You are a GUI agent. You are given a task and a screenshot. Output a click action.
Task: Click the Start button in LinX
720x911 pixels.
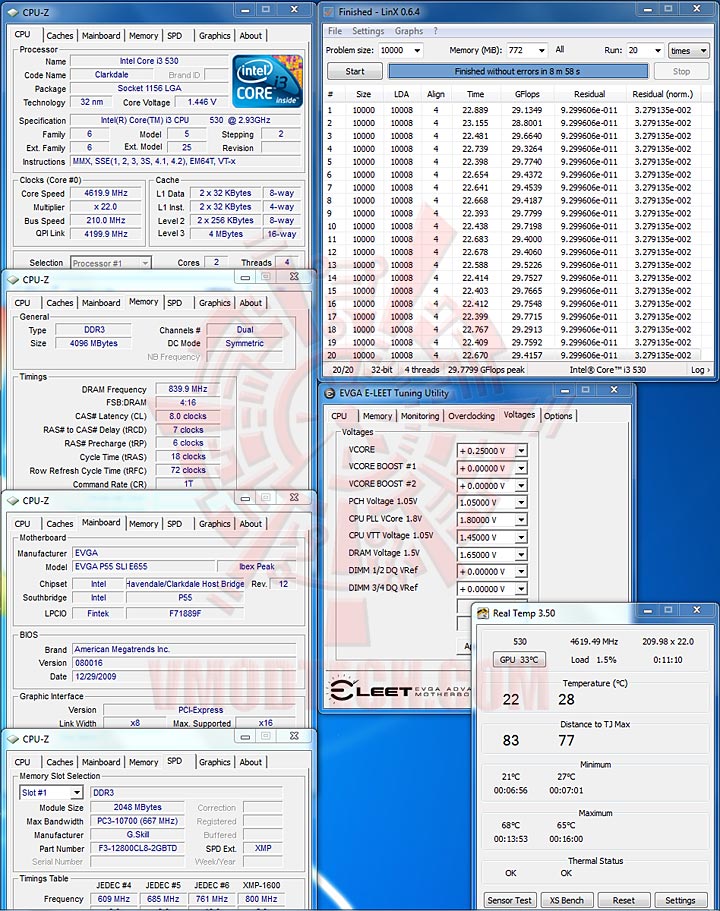[x=354, y=71]
